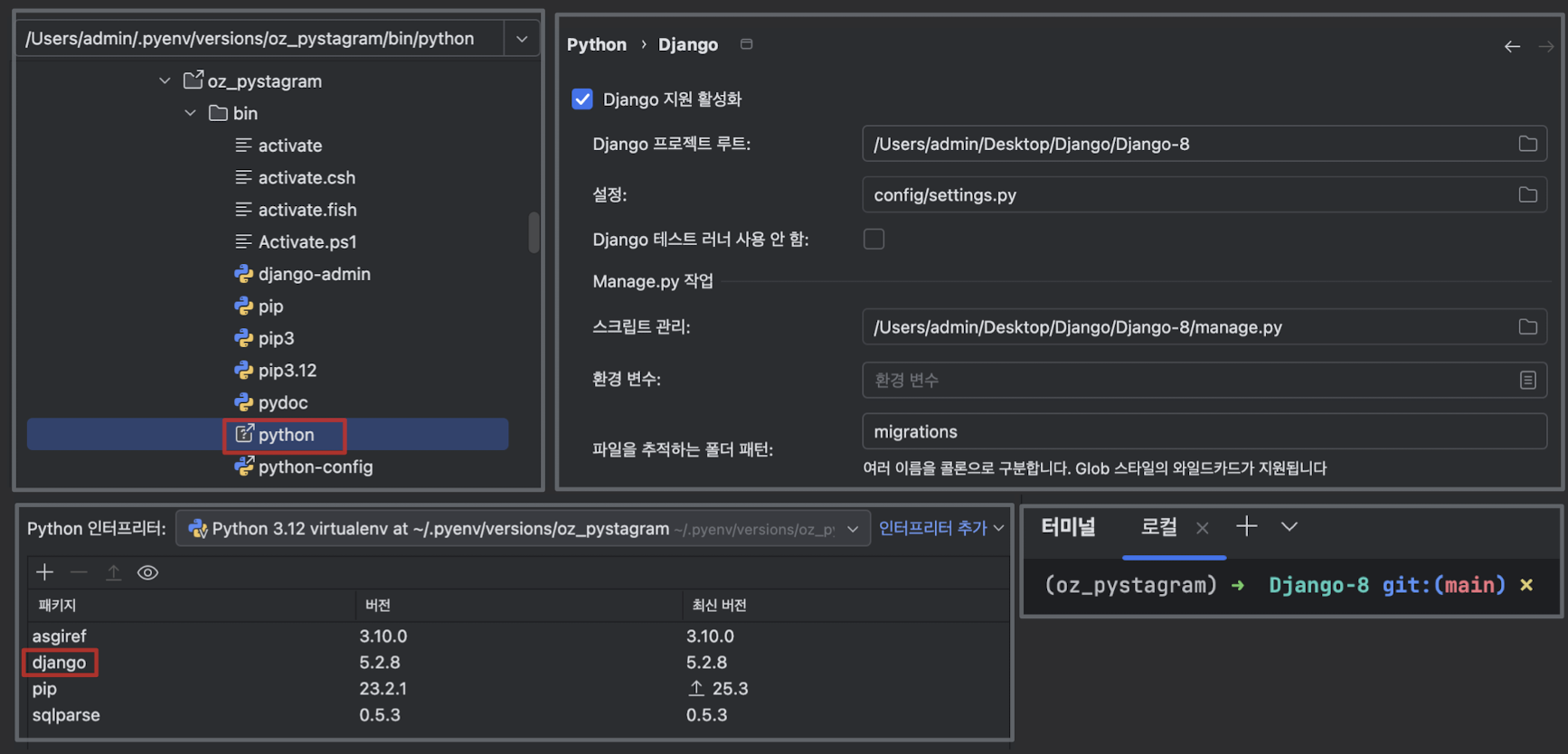Click the pydoc Python file icon
This screenshot has height=754, width=1568.
click(243, 402)
